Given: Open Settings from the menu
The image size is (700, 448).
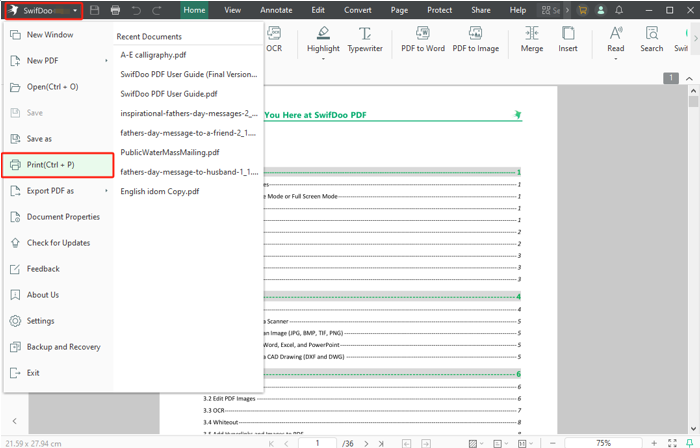Looking at the screenshot, I should pos(58,321).
